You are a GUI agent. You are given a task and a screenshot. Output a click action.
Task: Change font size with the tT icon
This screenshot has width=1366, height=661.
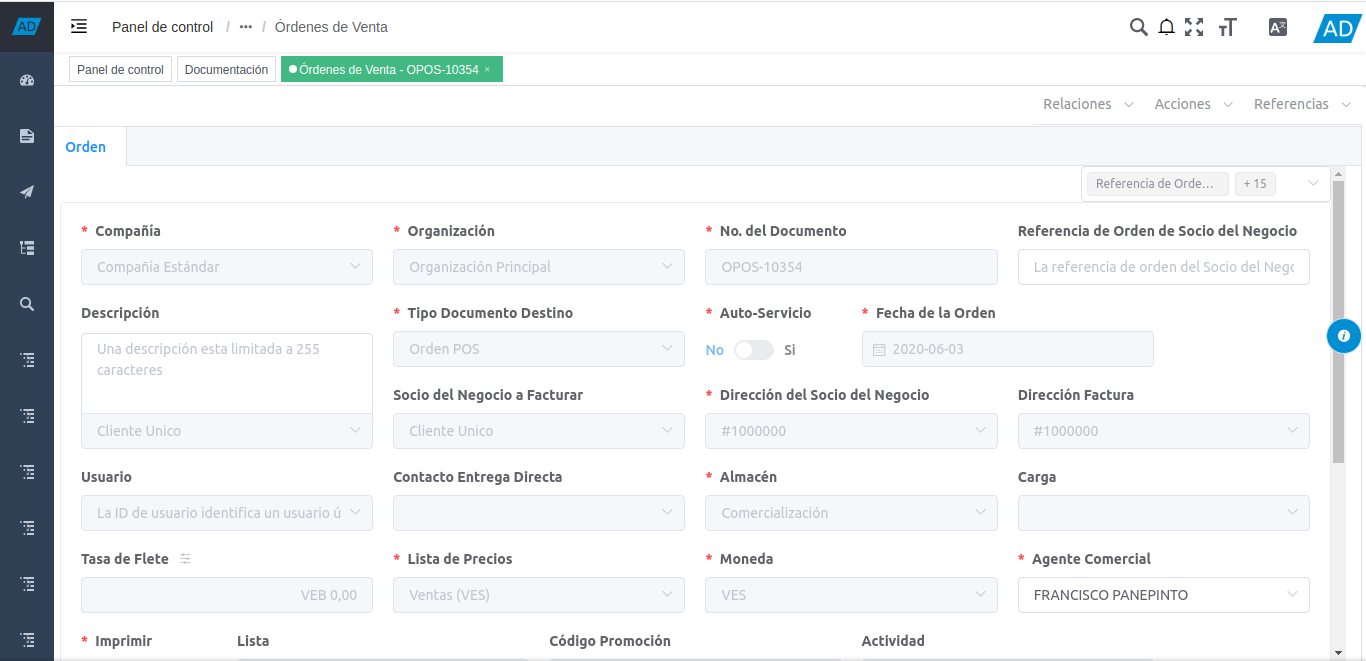pyautogui.click(x=1228, y=27)
